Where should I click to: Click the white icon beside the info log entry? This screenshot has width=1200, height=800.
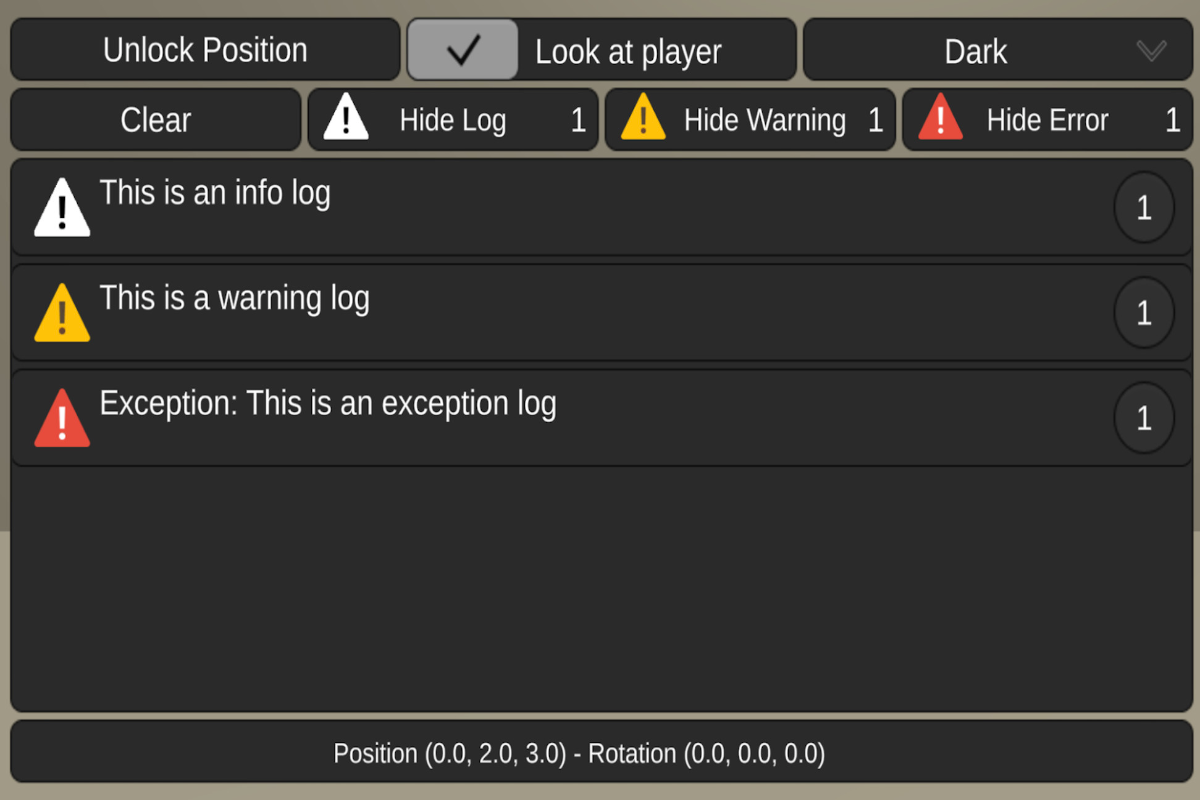coord(62,209)
